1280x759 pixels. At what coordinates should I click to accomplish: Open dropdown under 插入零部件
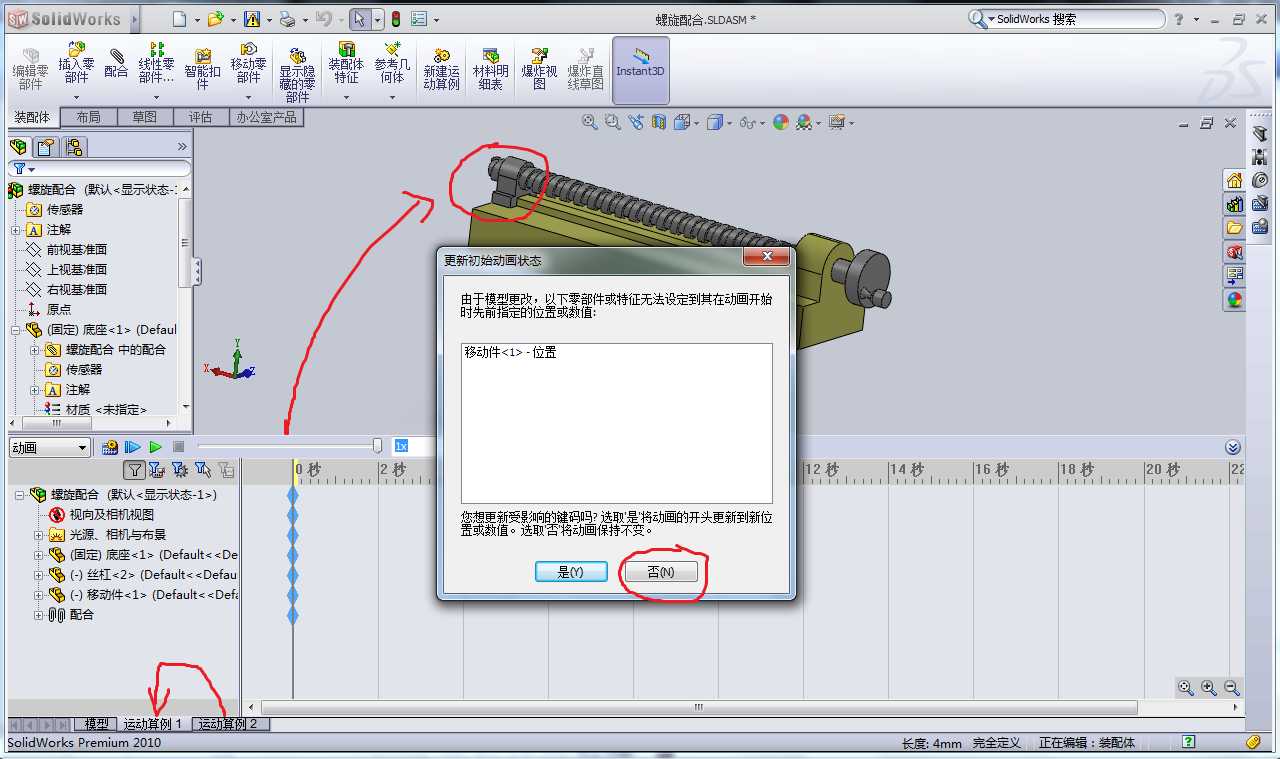click(x=77, y=97)
